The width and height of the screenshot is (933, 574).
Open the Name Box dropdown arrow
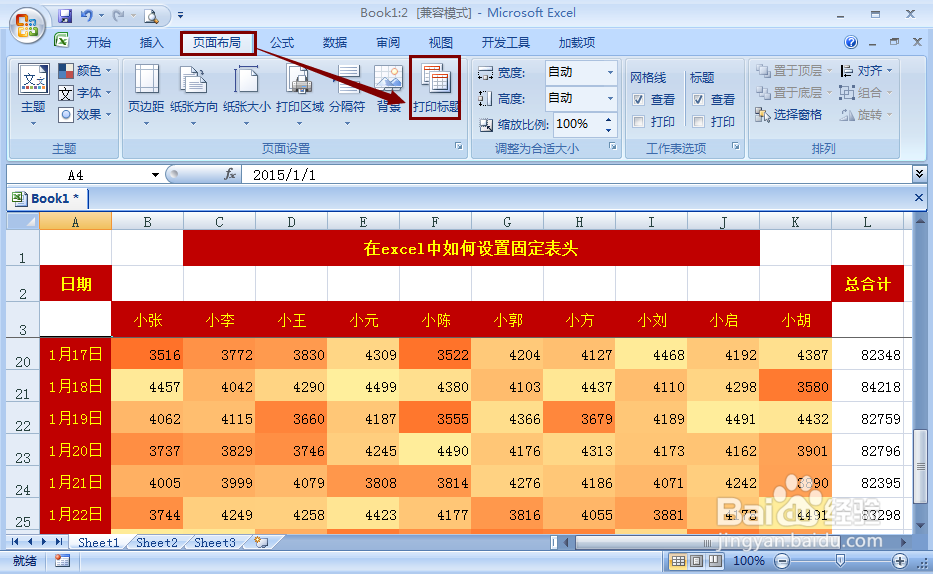(155, 175)
